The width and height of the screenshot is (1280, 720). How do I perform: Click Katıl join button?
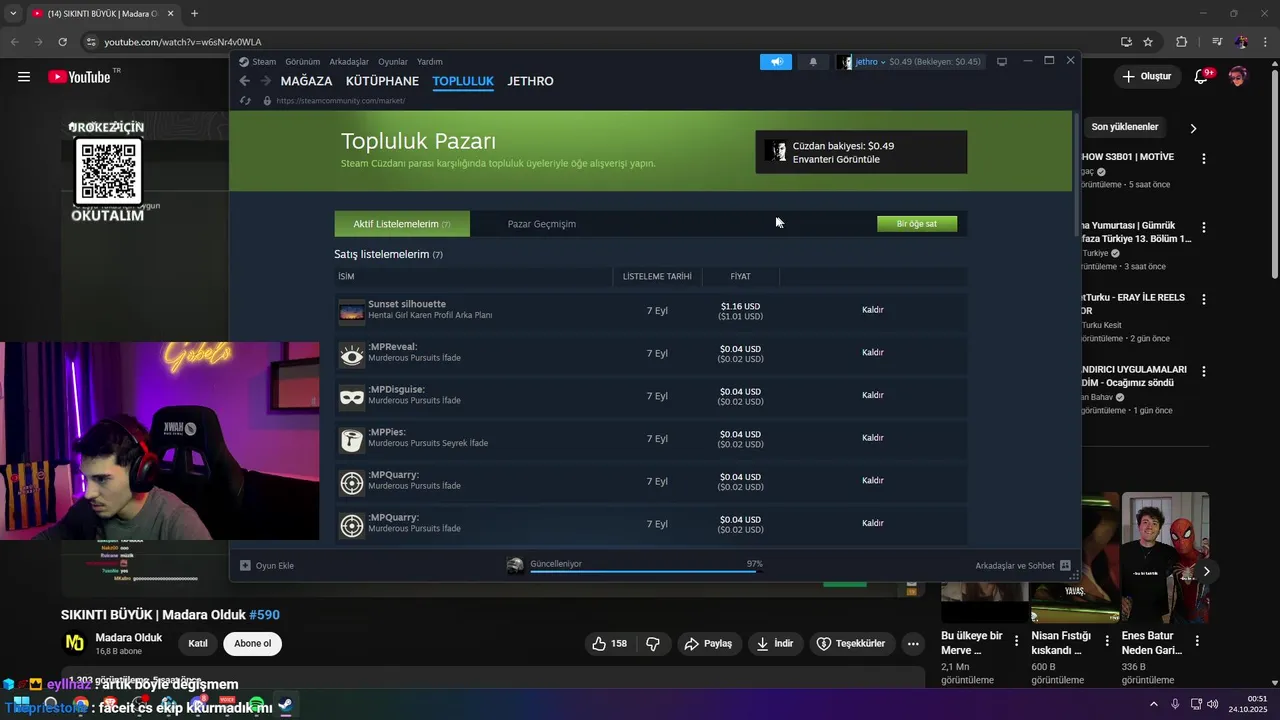coord(198,643)
